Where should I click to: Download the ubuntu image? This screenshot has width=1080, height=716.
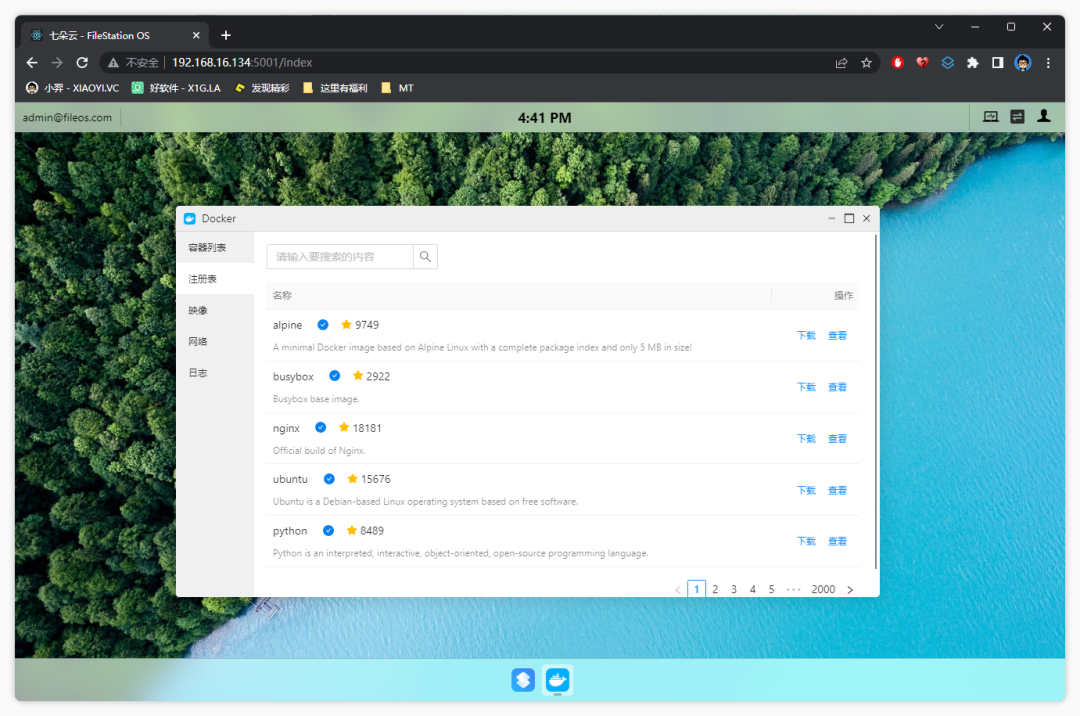click(x=806, y=490)
